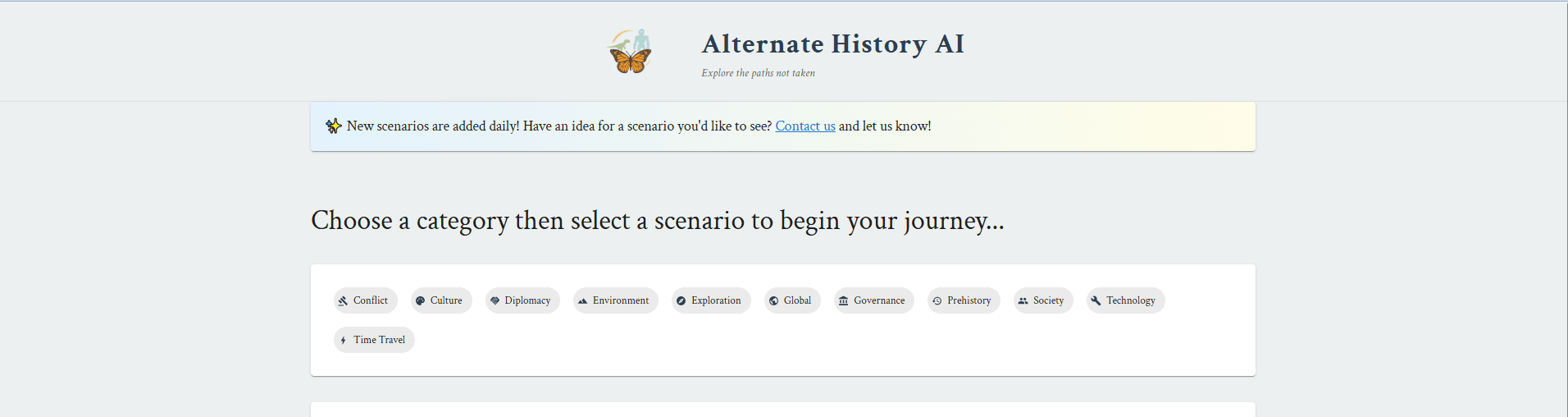Click the globe icon on Global chip
The width and height of the screenshot is (1568, 417).
click(773, 301)
